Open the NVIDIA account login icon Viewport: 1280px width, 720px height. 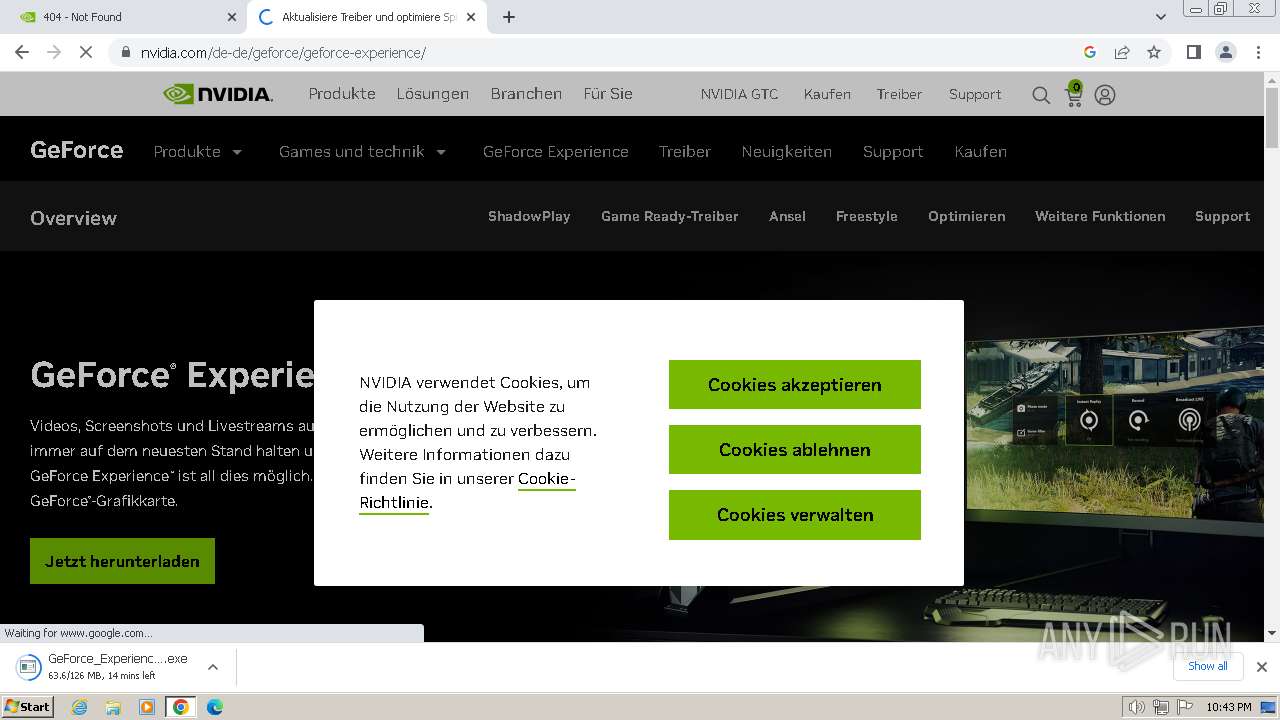(1105, 95)
